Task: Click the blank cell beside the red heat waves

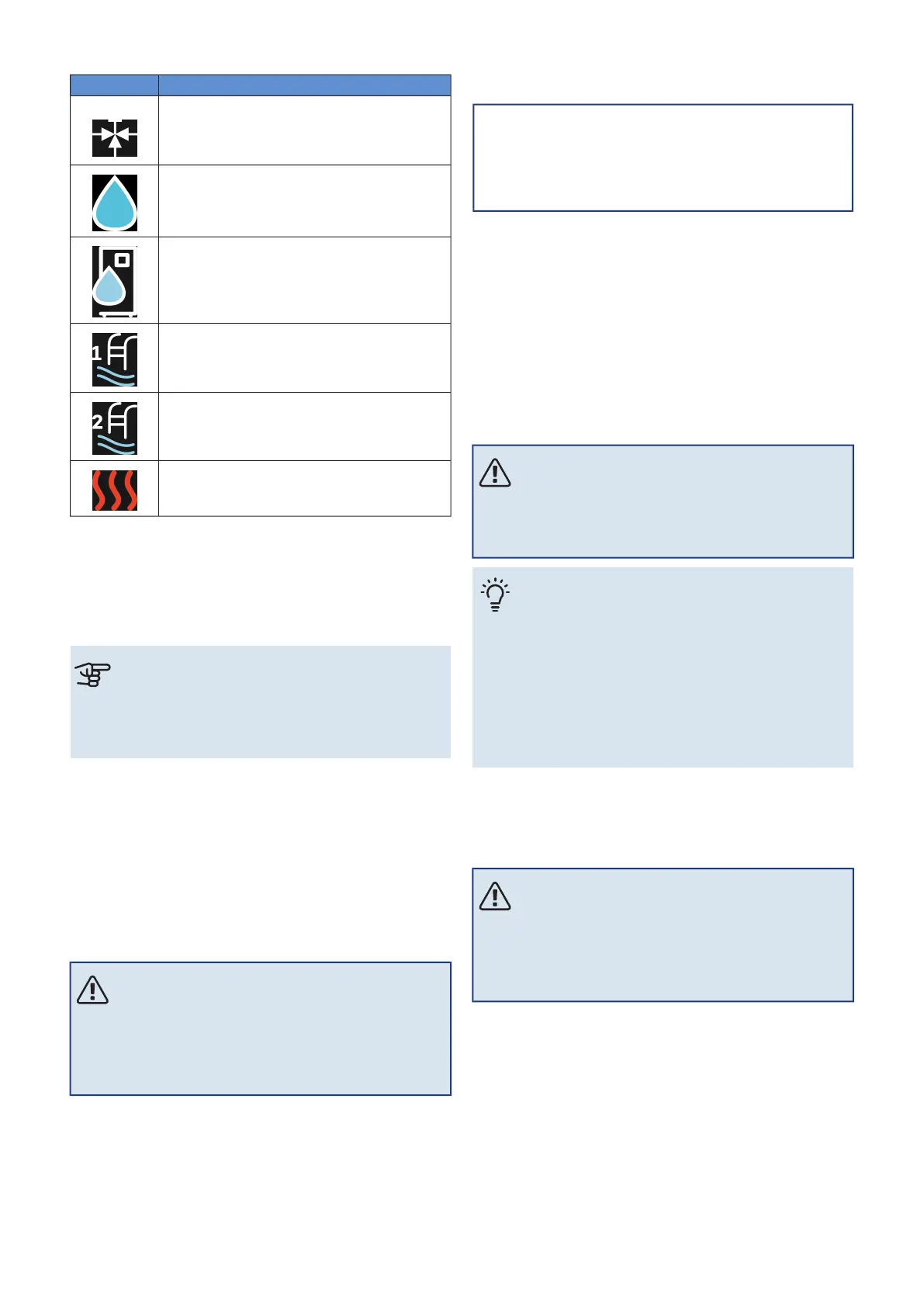Action: pos(304,488)
